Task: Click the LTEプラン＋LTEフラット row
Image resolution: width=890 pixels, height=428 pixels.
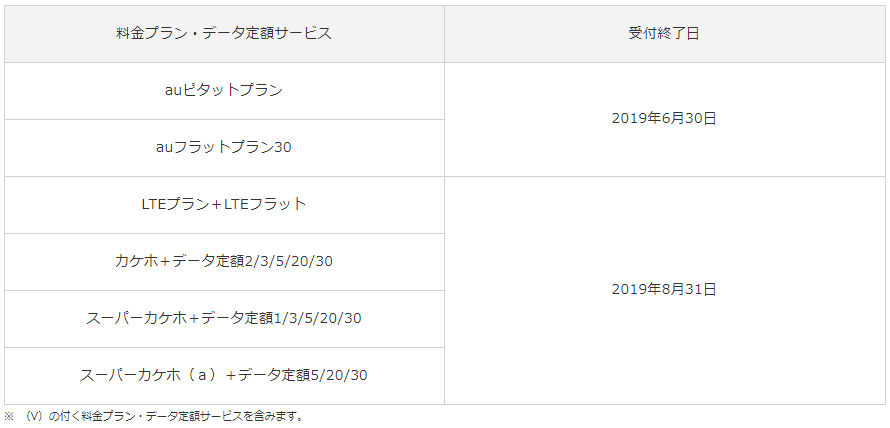Action: 224,204
